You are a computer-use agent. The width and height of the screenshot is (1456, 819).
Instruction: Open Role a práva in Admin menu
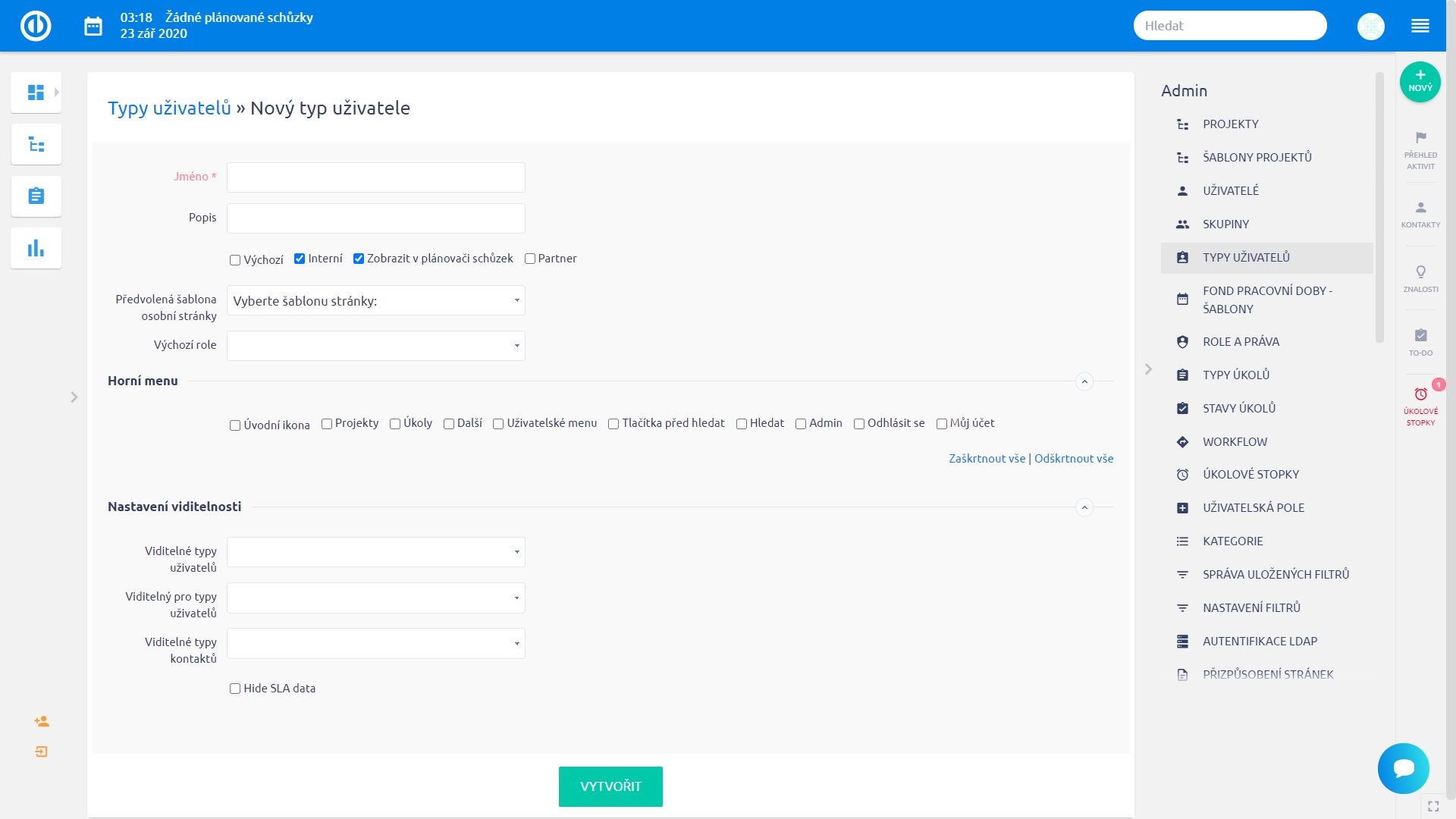1241,342
